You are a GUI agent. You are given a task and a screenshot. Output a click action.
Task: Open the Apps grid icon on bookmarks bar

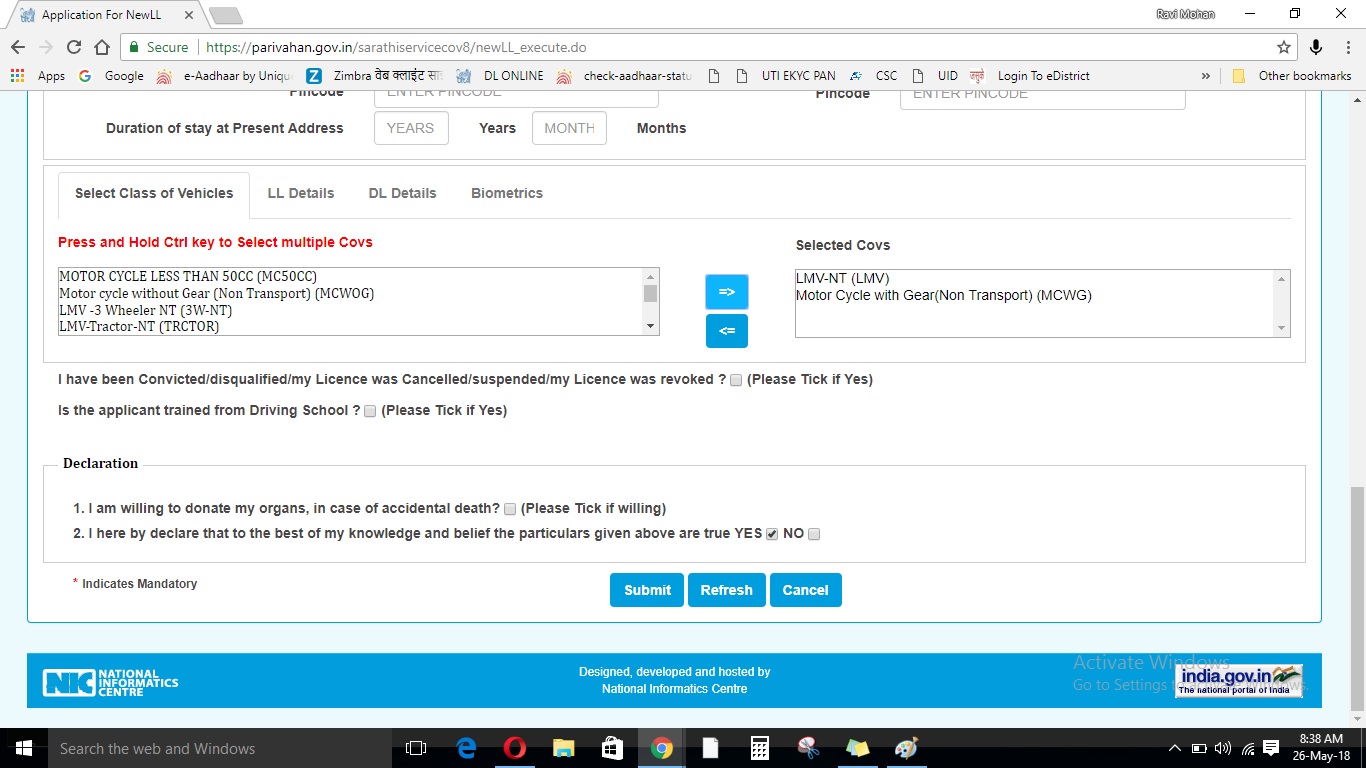(x=17, y=75)
